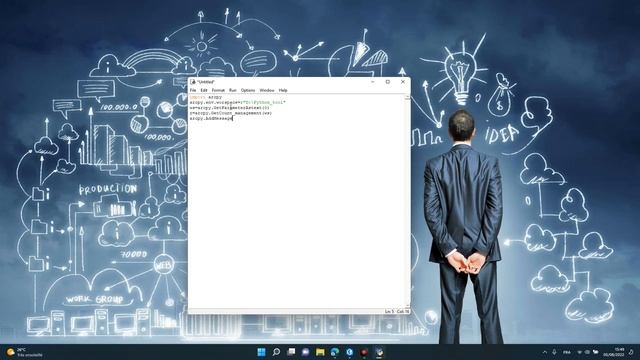
Task: Click the IDLE icon in the title bar
Action: (x=193, y=82)
